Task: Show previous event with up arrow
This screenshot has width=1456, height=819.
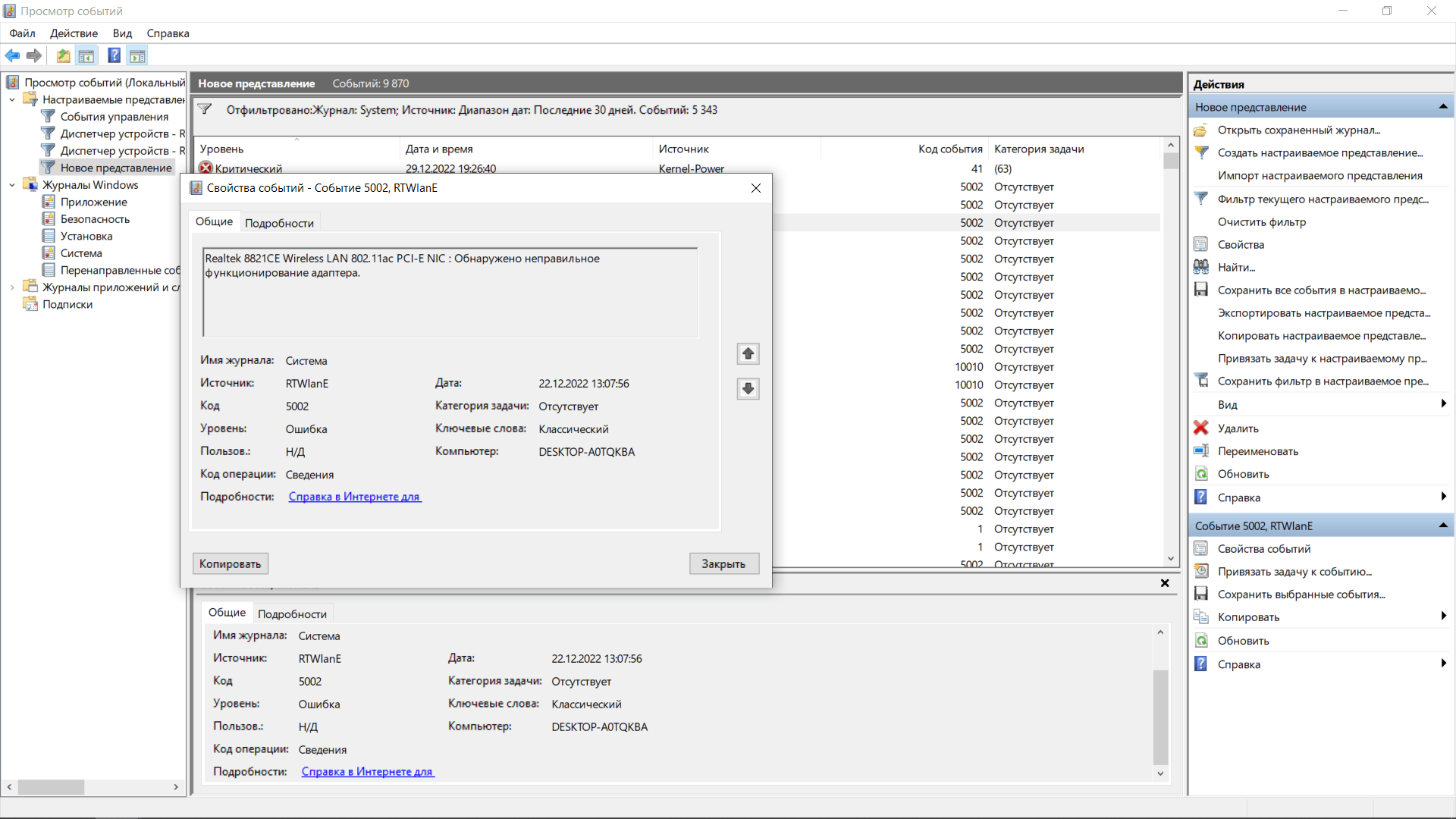Action: pos(748,353)
